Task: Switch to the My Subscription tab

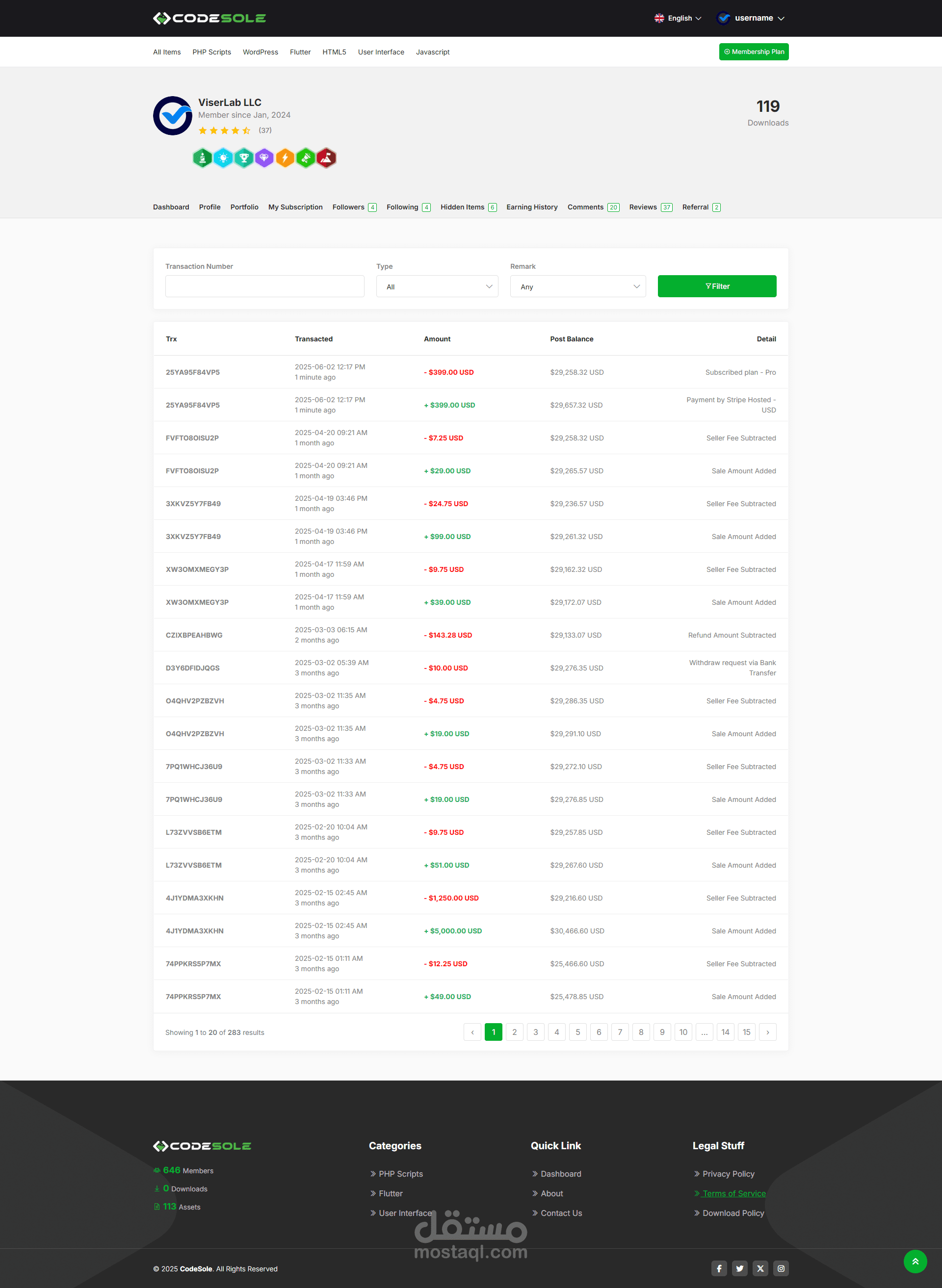Action: click(295, 207)
